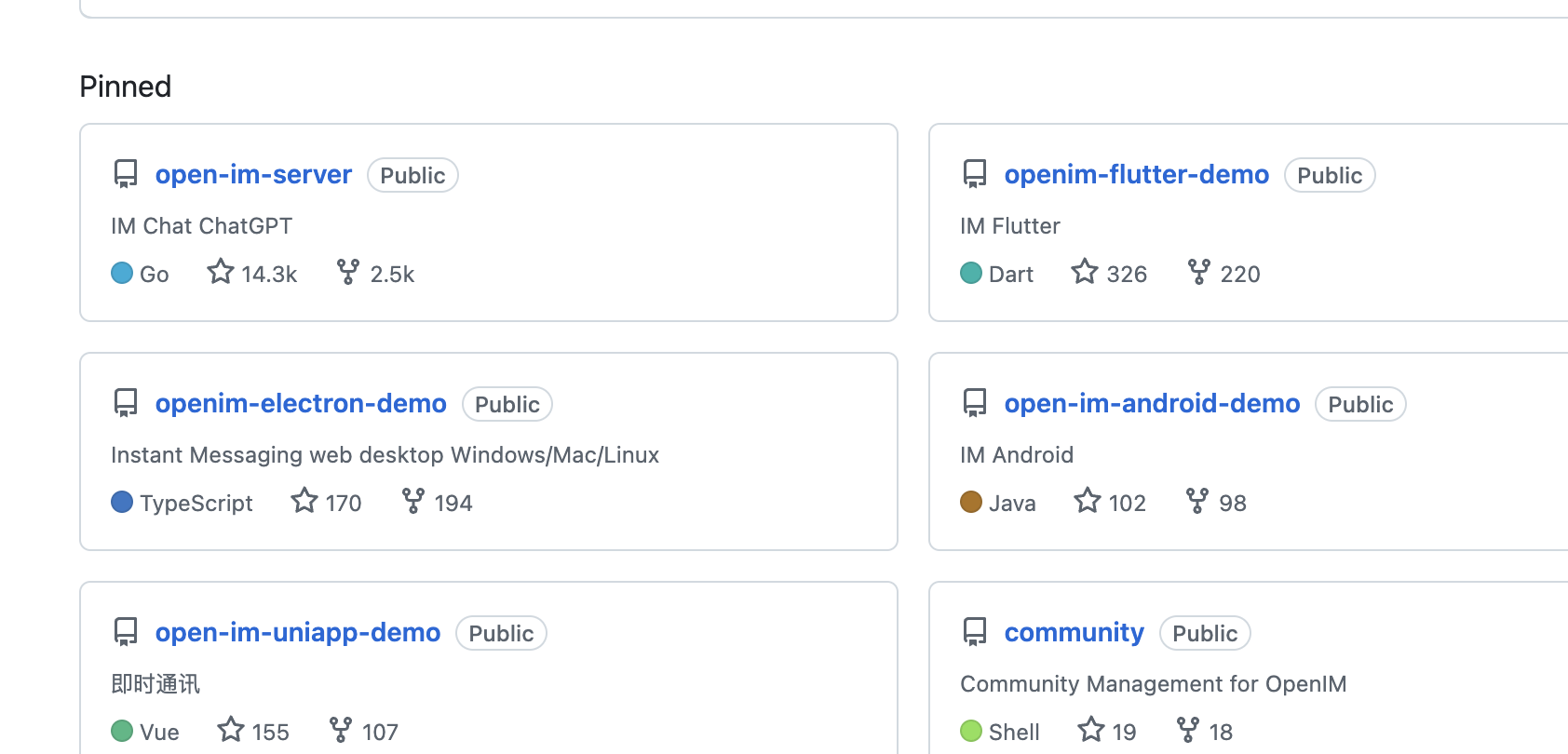The image size is (1568, 754).
Task: Click 'Community Management for OpenIM' description
Action: pyautogui.click(x=1153, y=684)
